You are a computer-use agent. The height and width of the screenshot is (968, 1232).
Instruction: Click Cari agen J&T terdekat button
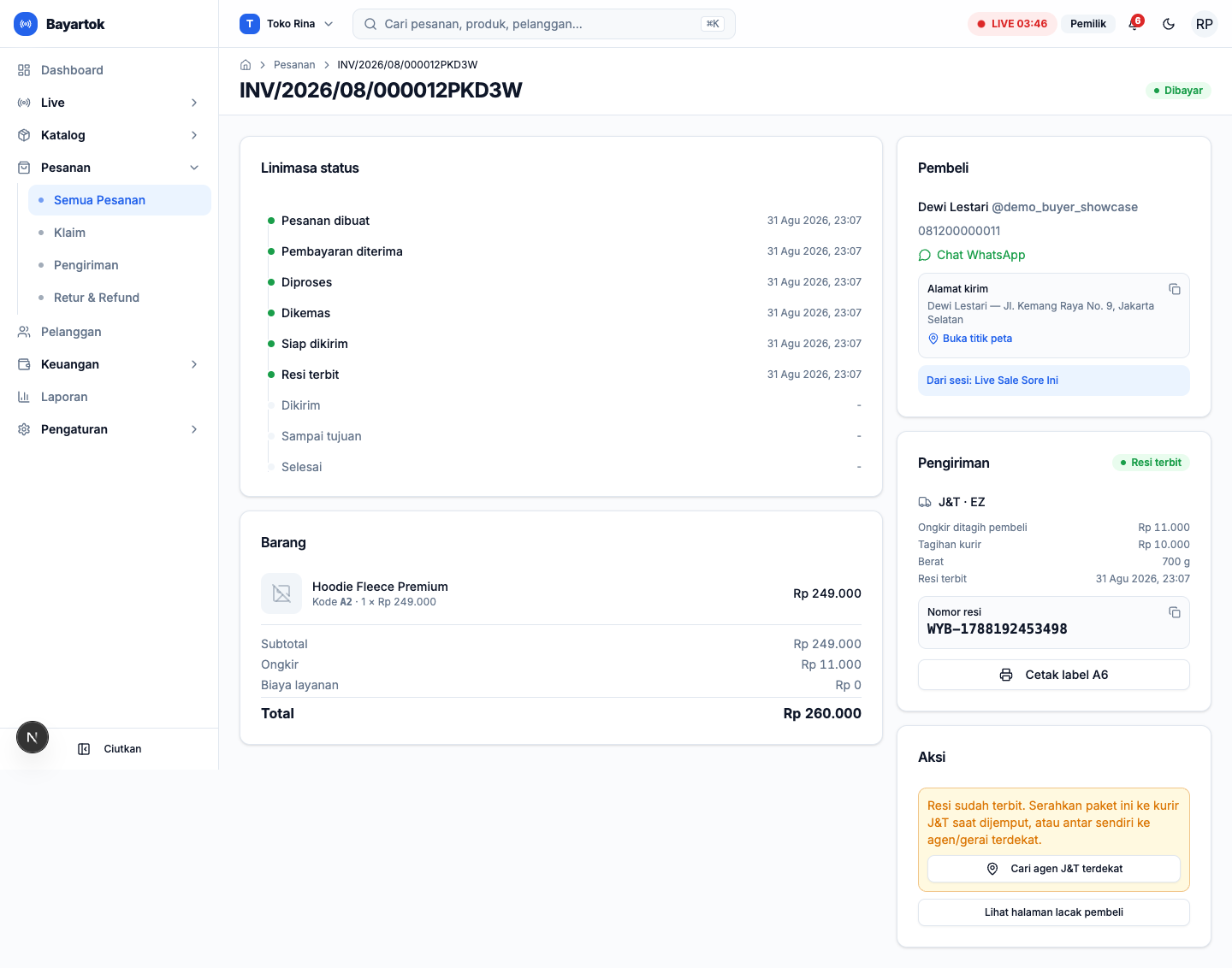click(x=1054, y=869)
